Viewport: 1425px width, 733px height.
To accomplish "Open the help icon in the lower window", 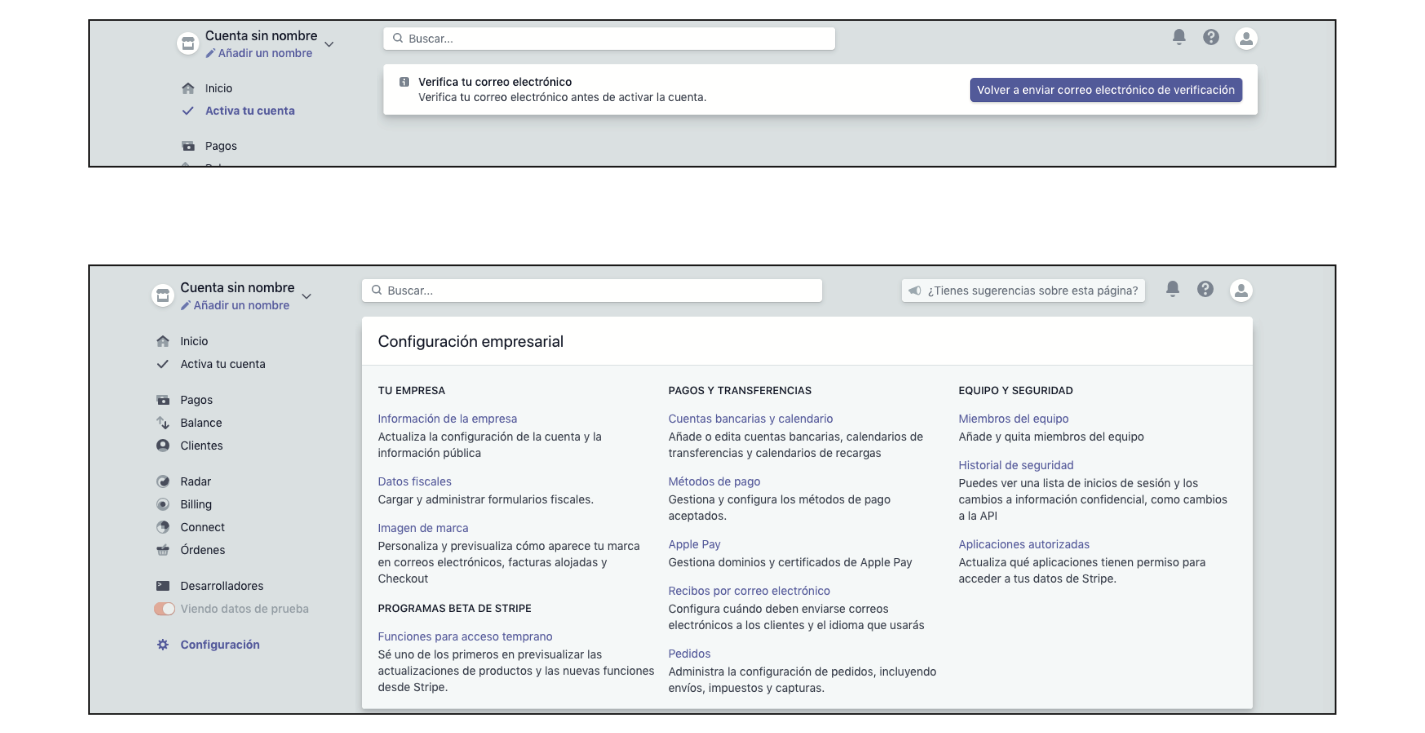I will (x=1205, y=289).
